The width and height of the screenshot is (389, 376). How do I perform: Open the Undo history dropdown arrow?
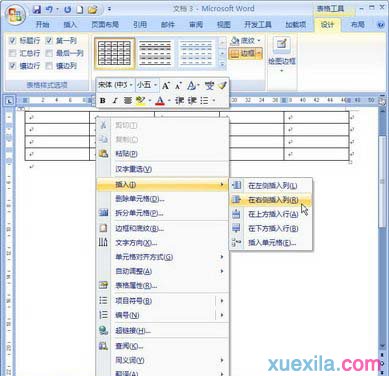(x=57, y=10)
